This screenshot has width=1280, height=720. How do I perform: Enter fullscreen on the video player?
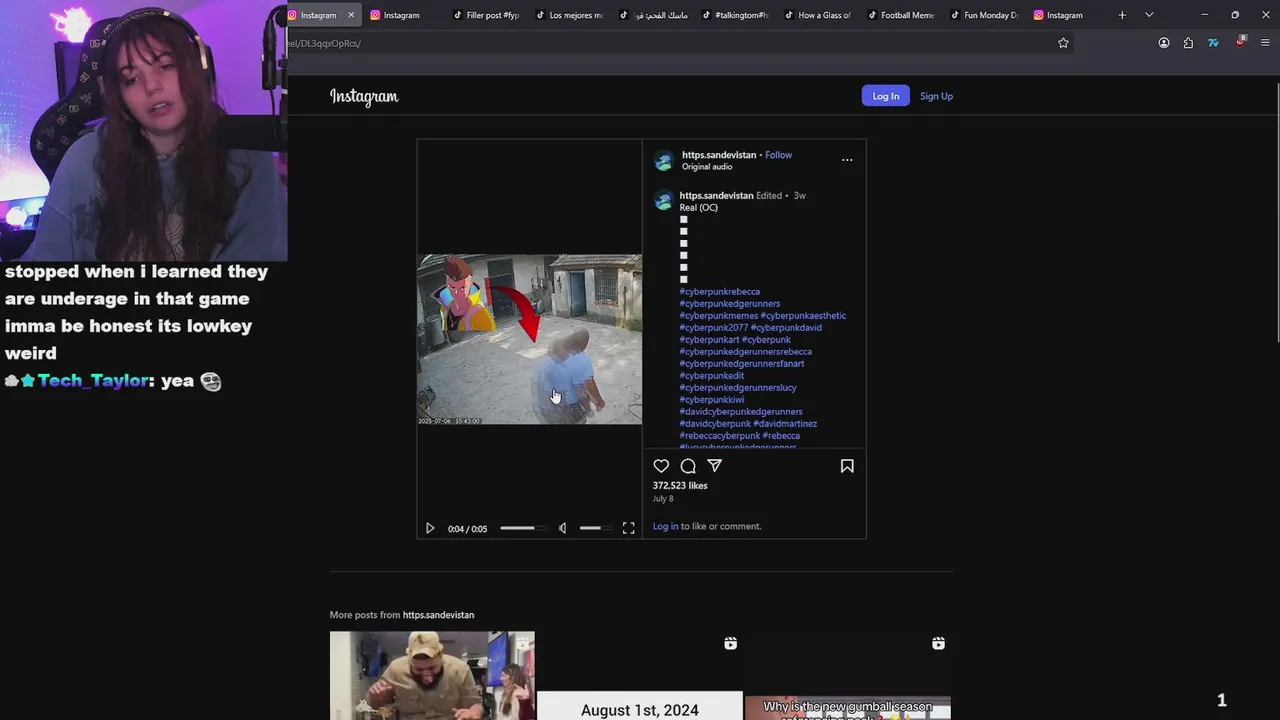[628, 528]
